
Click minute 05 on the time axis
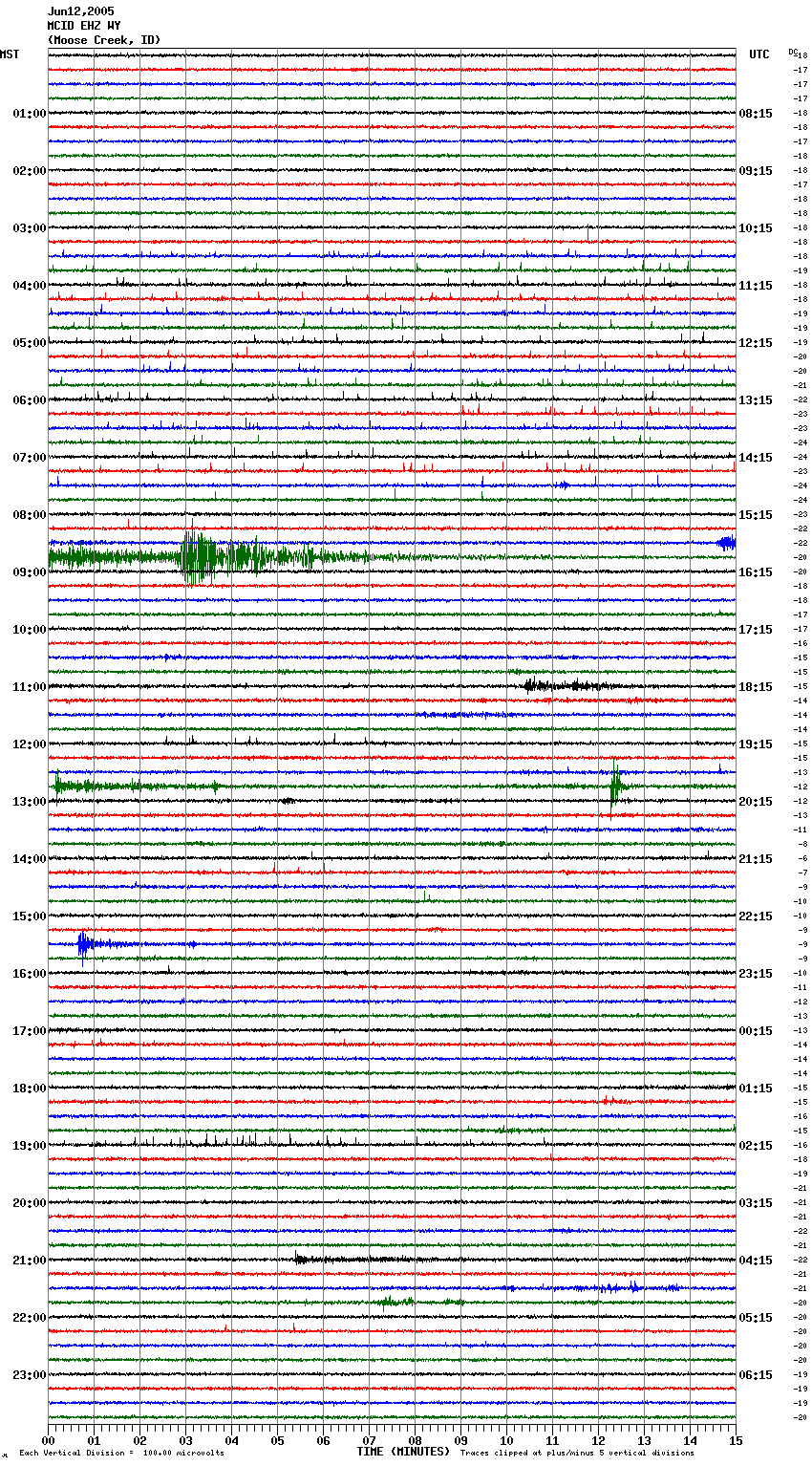point(277,1440)
